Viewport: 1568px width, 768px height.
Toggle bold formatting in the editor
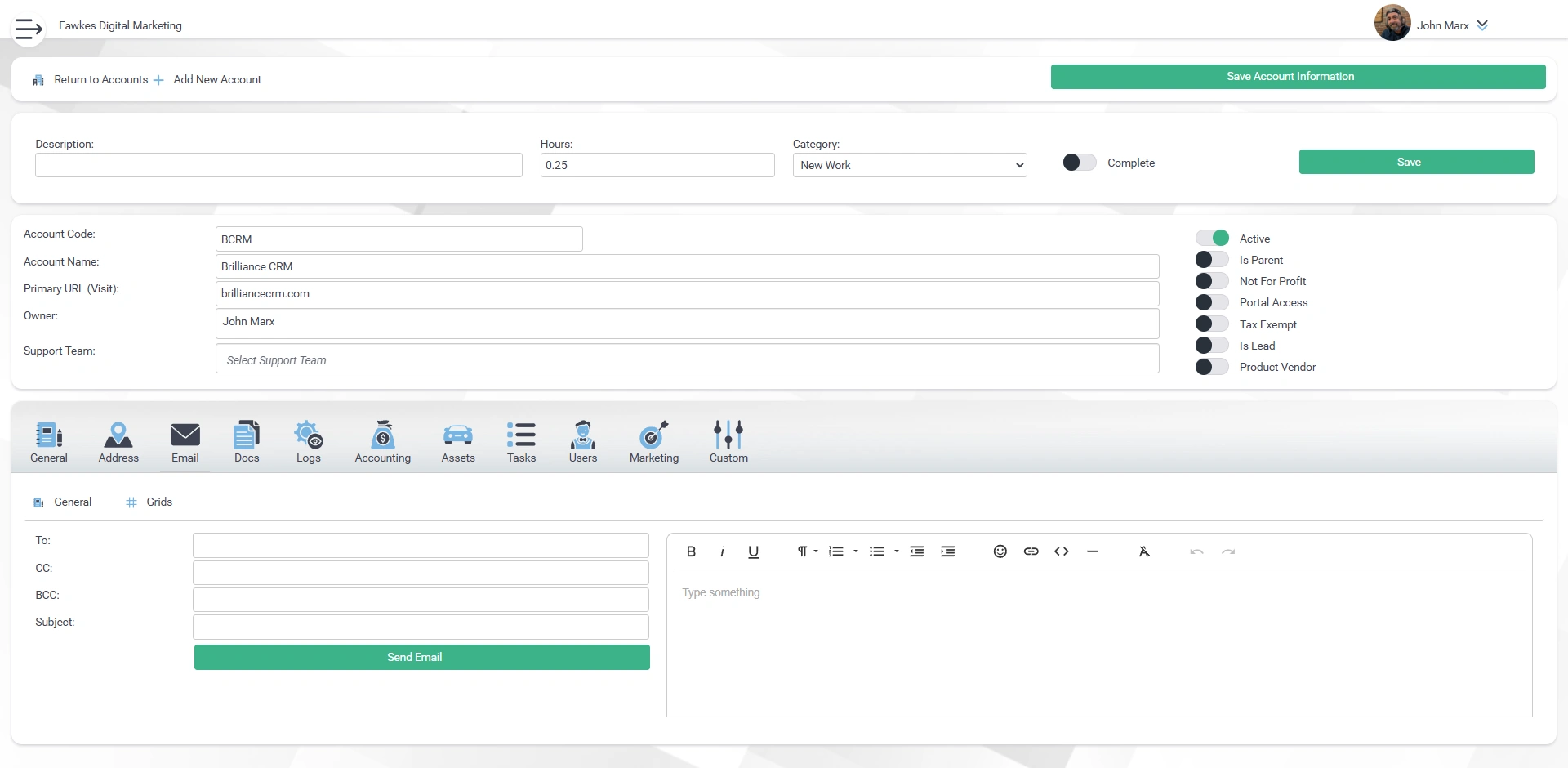pyautogui.click(x=690, y=551)
